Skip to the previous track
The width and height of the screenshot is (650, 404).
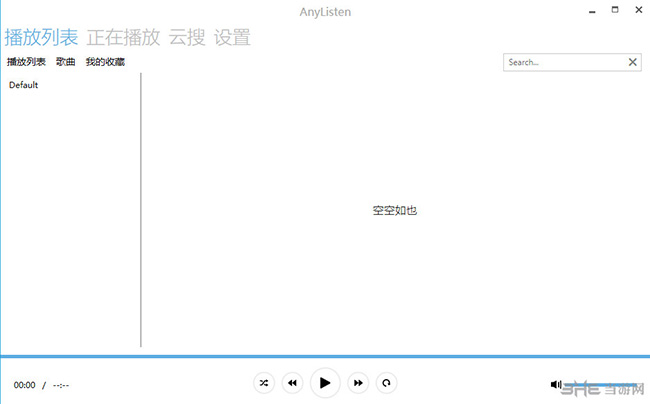[292, 383]
